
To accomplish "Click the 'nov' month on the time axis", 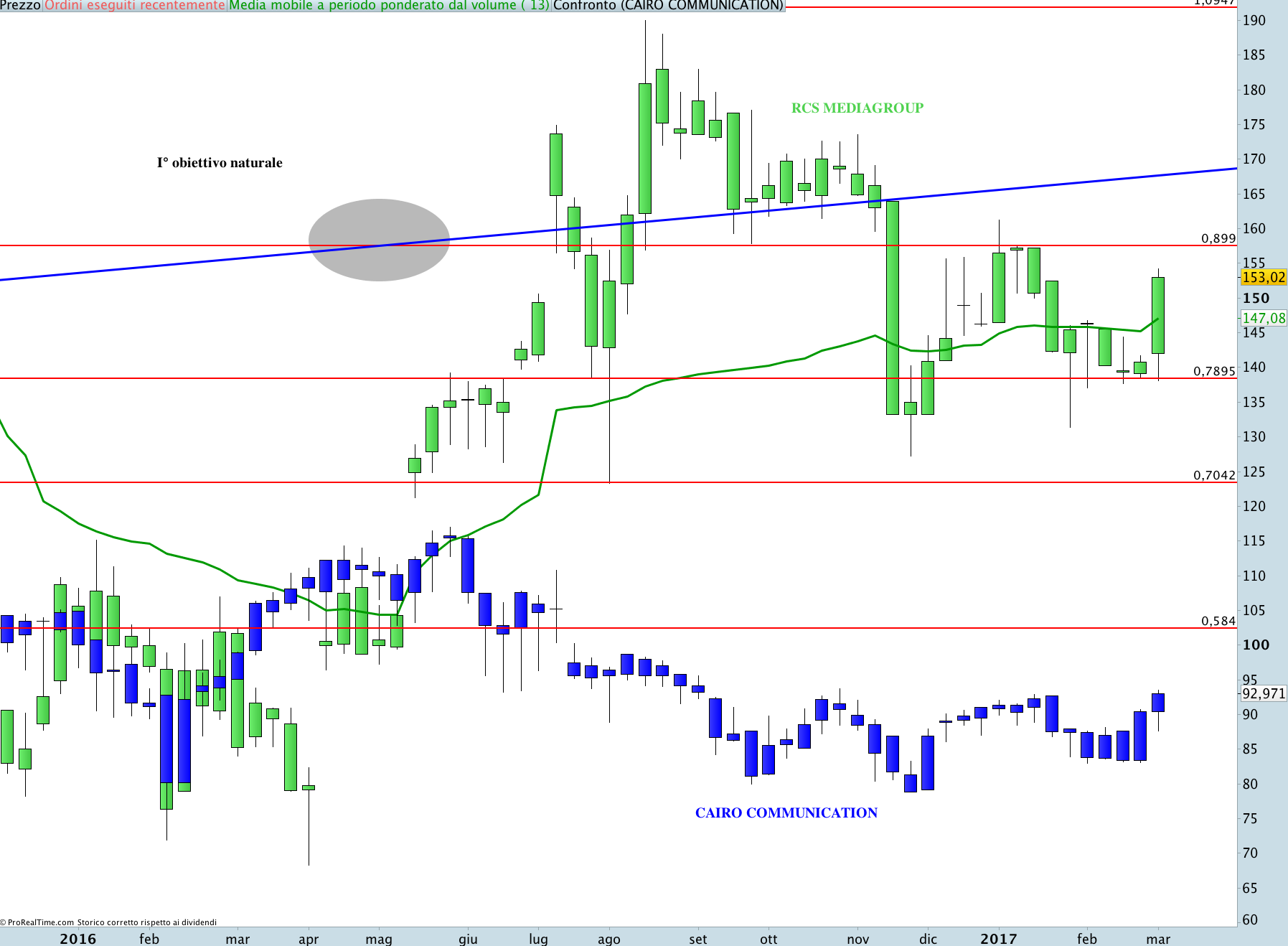I will 857,940.
